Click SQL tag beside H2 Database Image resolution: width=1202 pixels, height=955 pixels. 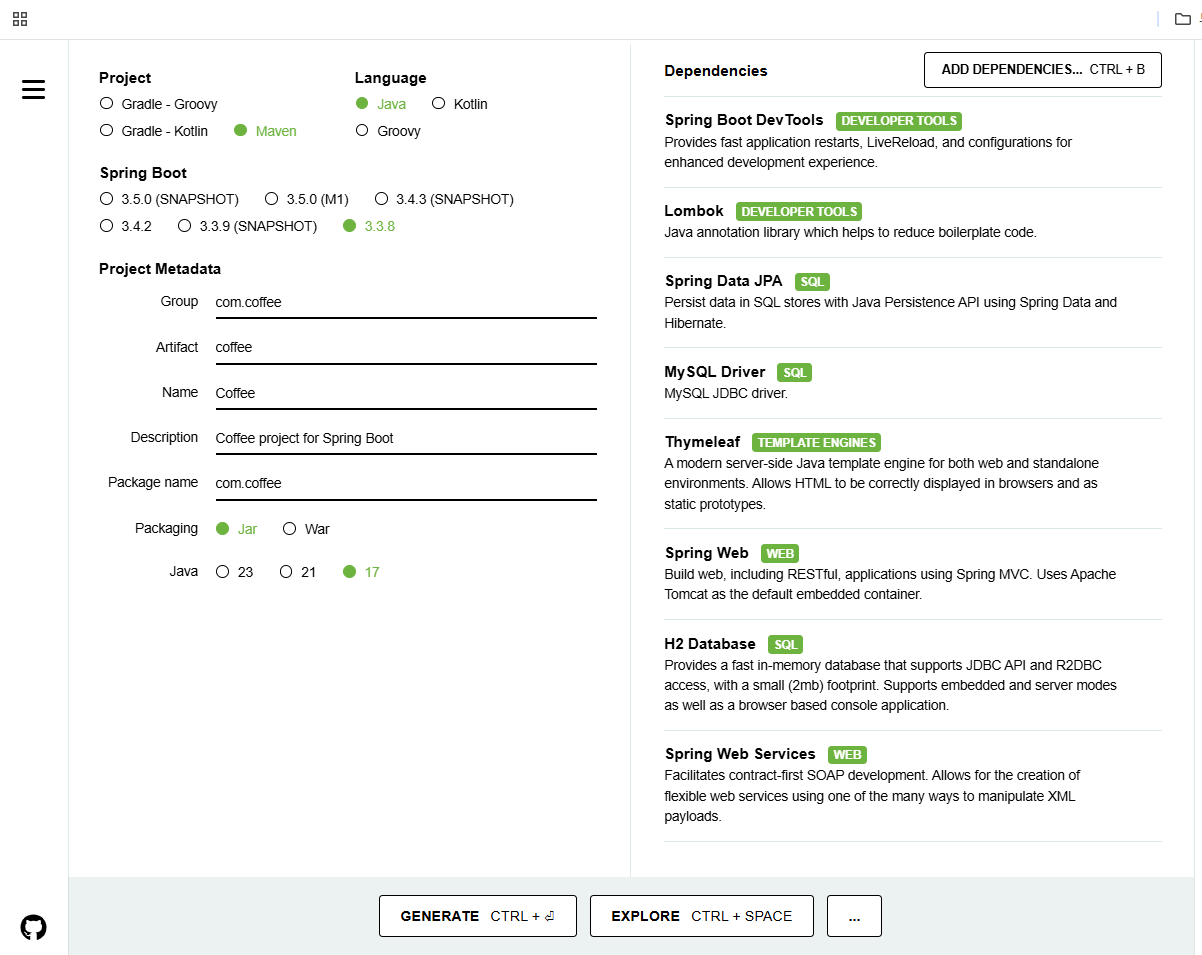tap(786, 645)
